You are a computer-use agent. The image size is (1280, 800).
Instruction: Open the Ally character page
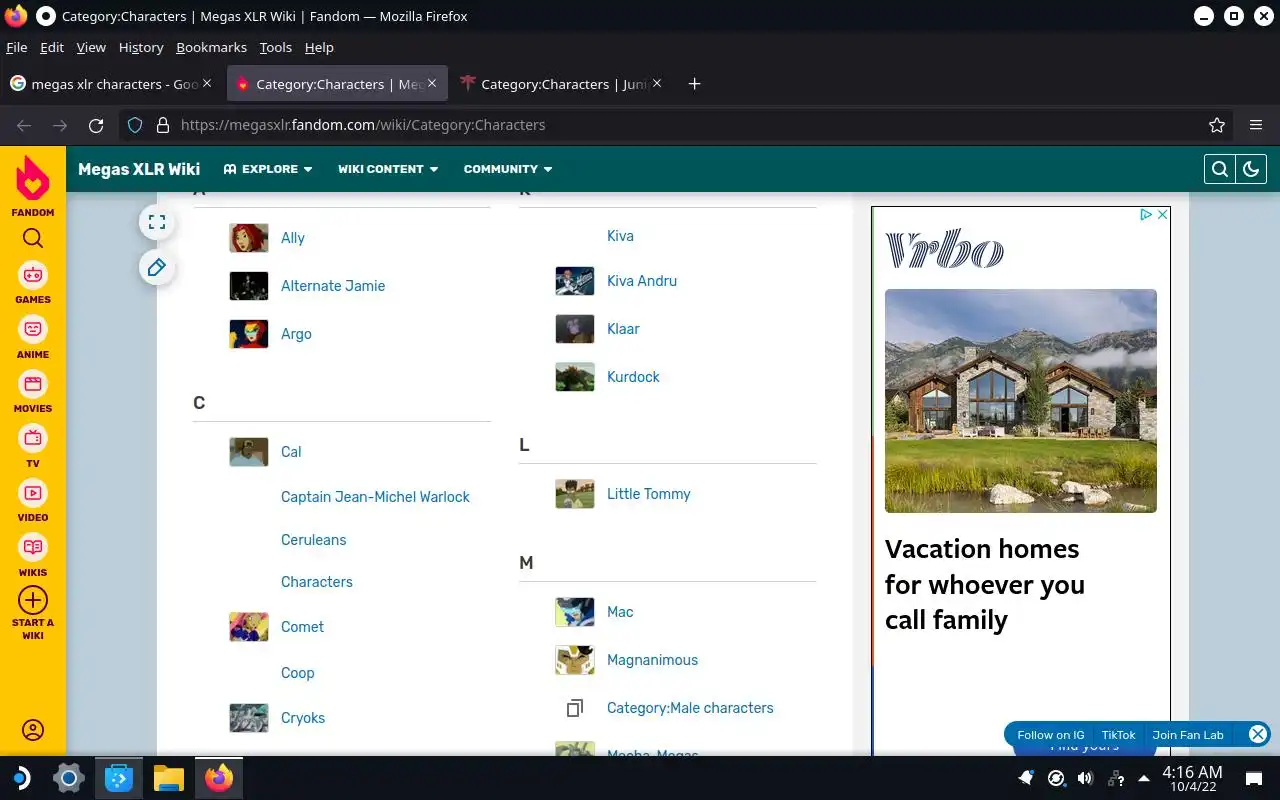tap(293, 238)
